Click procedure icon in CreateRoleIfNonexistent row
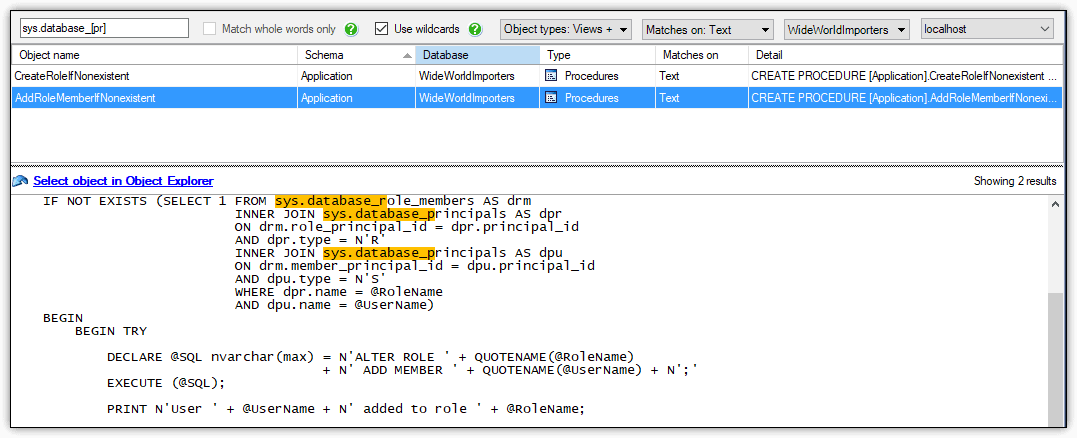Viewport: 1077px width, 438px height. 551,76
